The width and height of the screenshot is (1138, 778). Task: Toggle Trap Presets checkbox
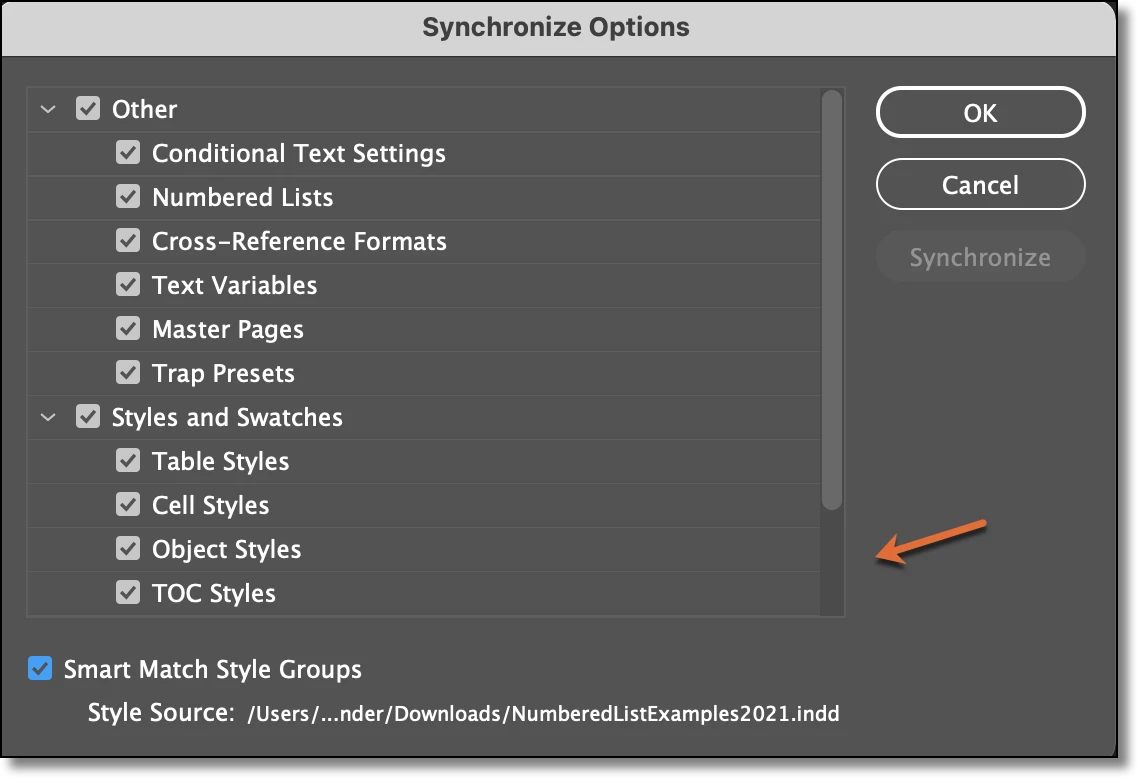(128, 373)
